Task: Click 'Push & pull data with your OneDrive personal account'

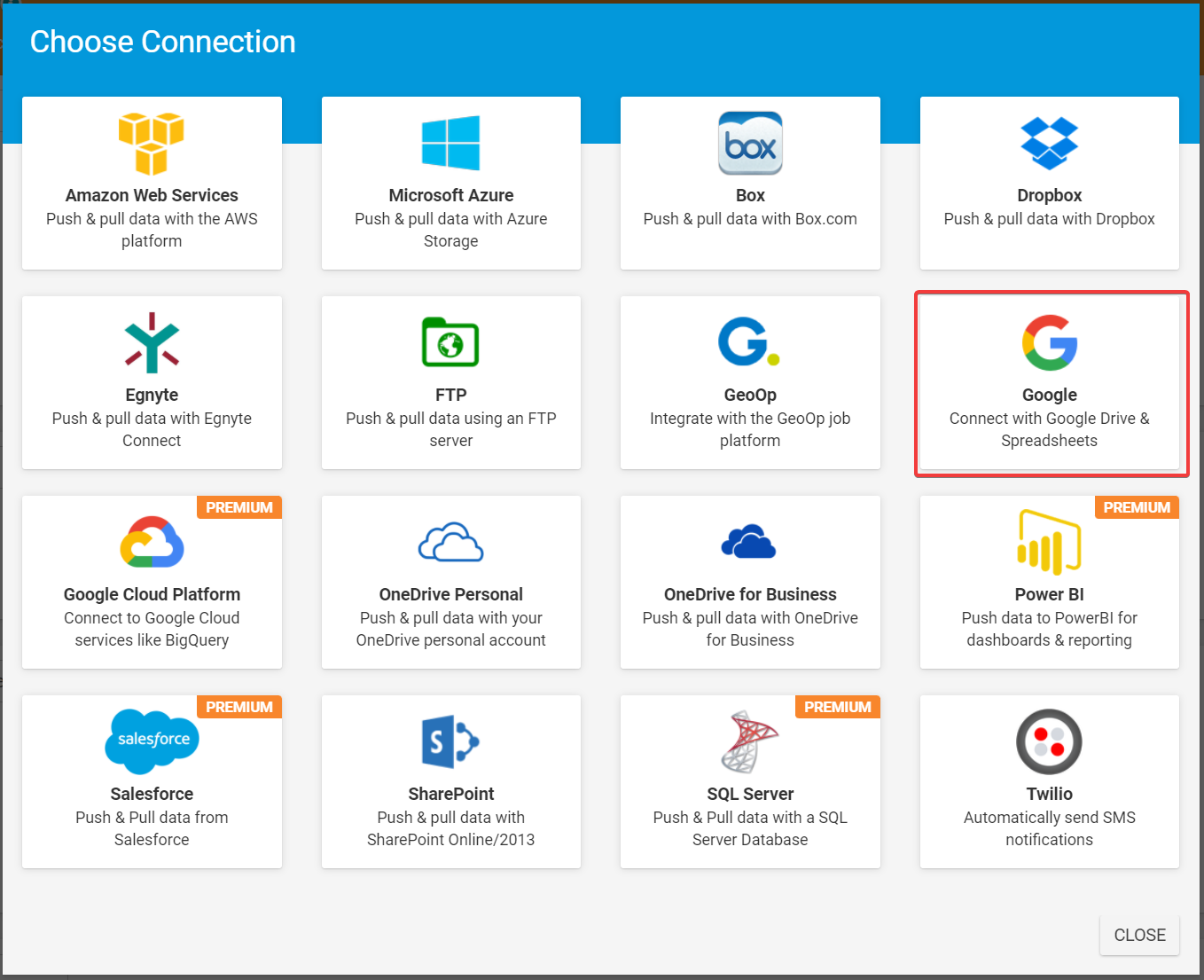Action: (450, 629)
